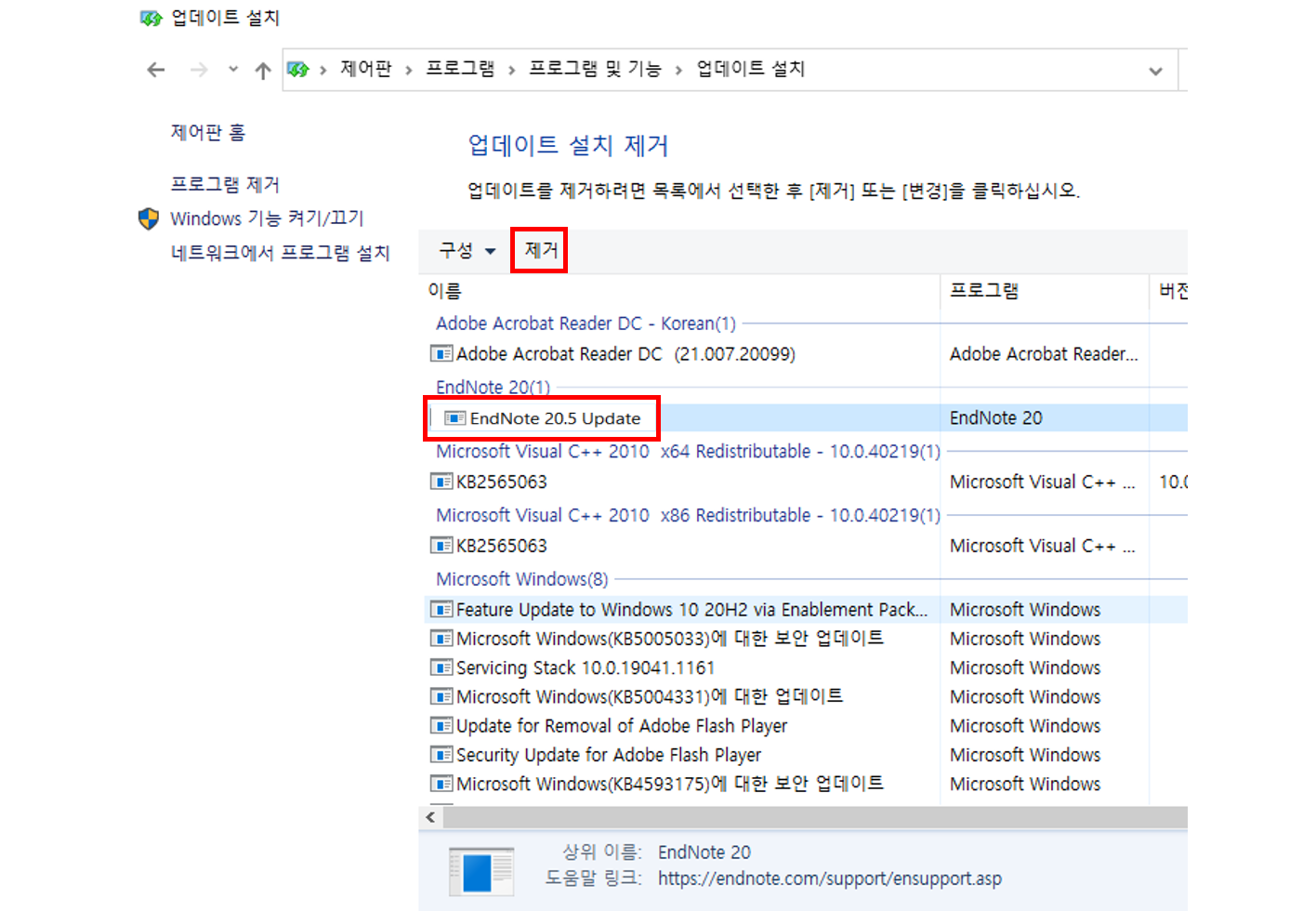Open the 프로그램 breadcrumb
The height and width of the screenshot is (911, 1316).
[x=460, y=69]
